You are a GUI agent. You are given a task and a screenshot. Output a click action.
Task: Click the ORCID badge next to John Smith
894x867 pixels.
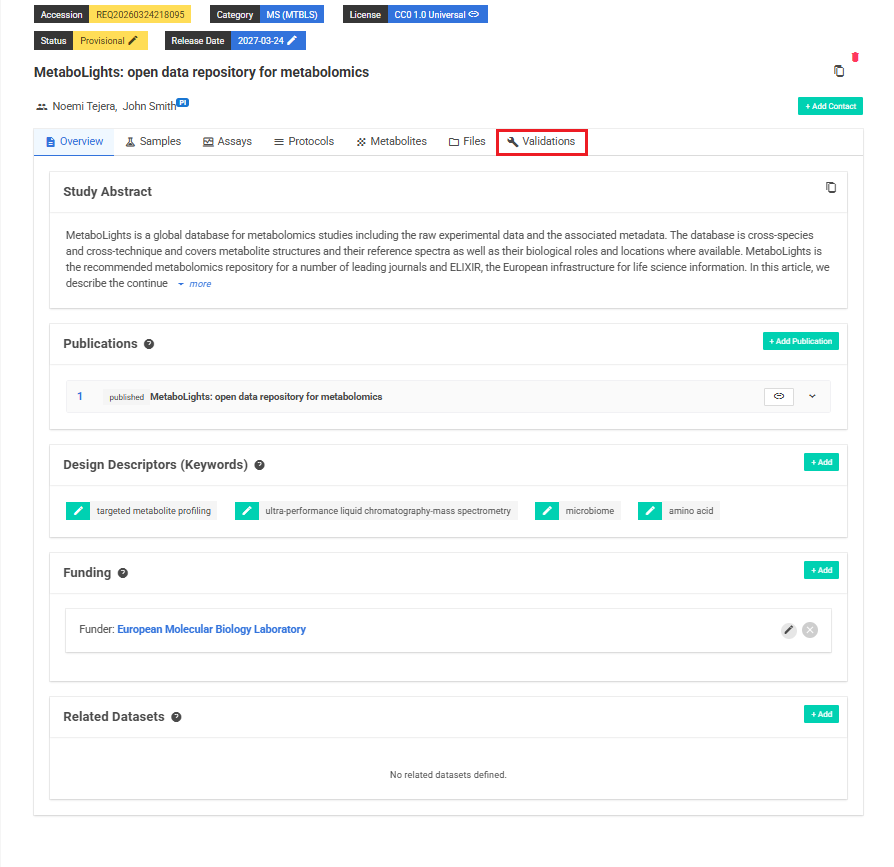coord(181,101)
